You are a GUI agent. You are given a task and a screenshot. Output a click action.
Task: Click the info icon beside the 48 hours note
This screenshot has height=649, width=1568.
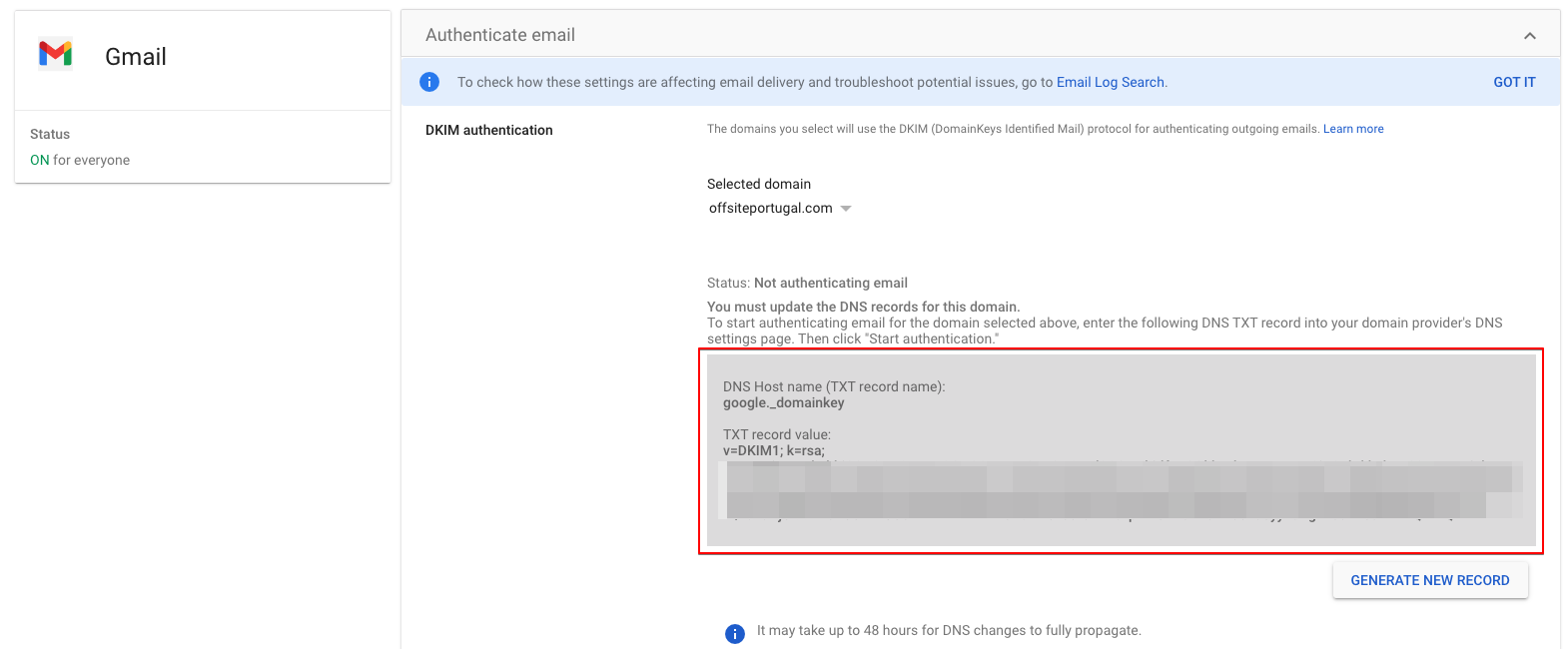[x=735, y=633]
